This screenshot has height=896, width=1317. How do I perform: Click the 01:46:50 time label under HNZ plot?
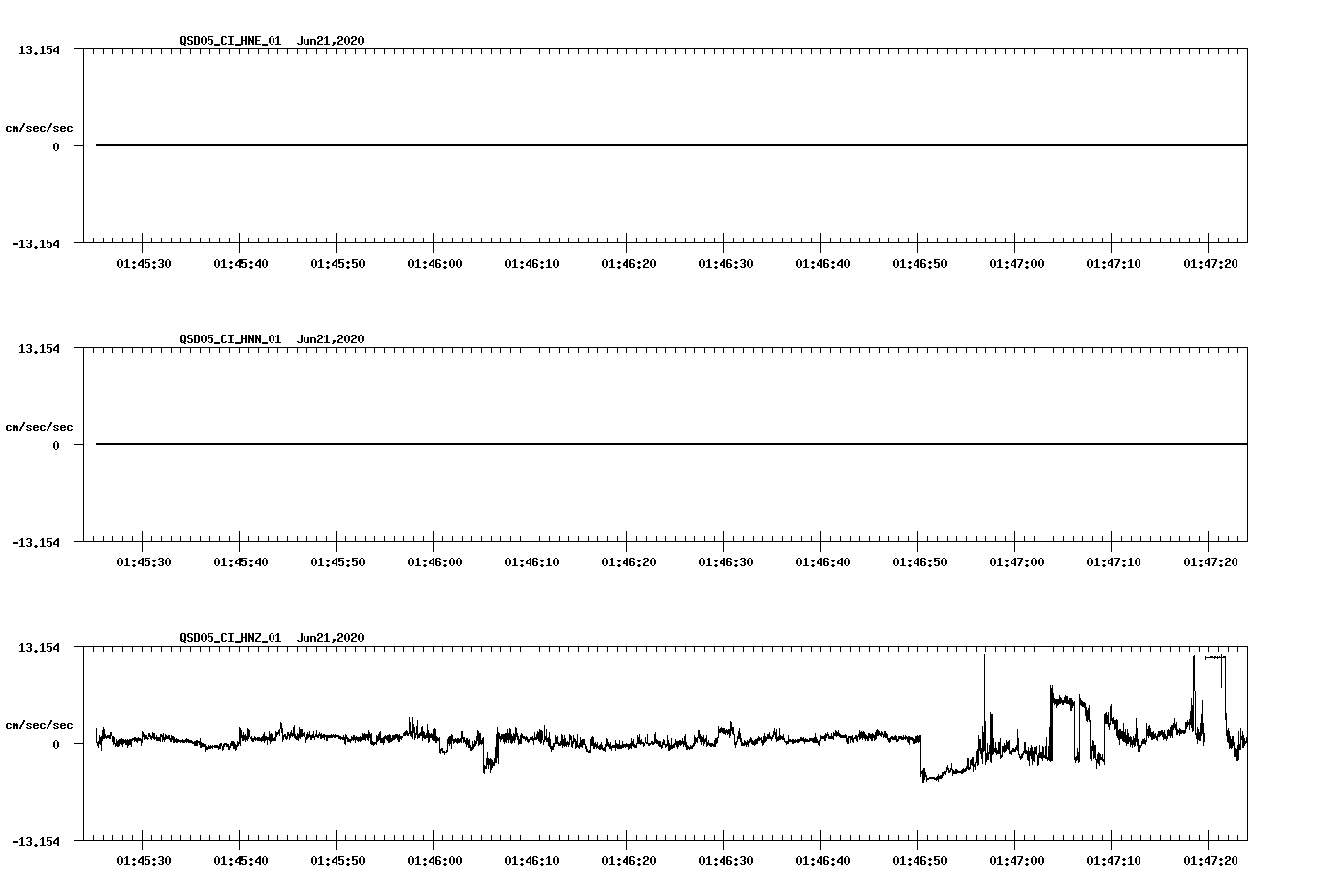[x=919, y=860]
